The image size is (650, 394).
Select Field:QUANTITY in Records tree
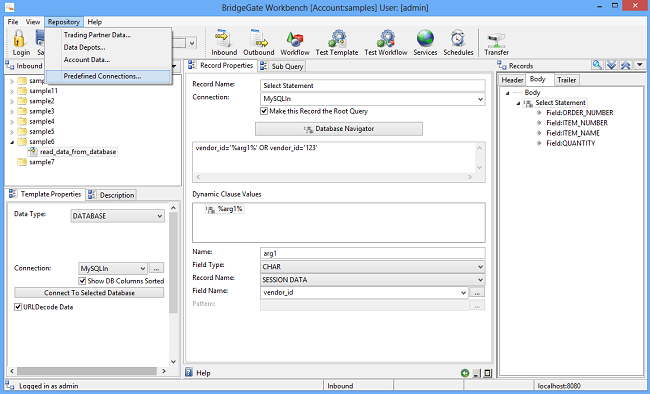coord(570,143)
